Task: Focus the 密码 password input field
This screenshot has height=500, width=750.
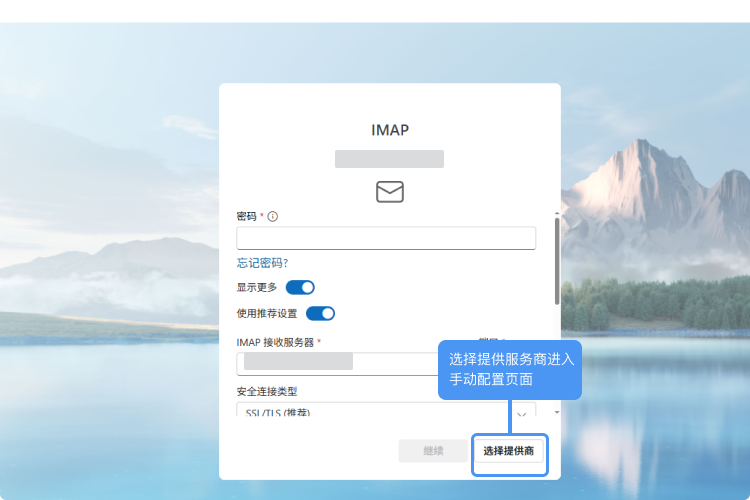Action: point(386,238)
